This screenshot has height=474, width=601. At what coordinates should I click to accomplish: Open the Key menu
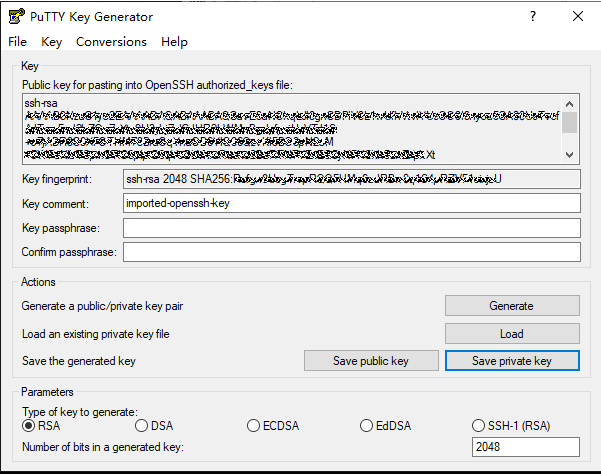pos(51,41)
